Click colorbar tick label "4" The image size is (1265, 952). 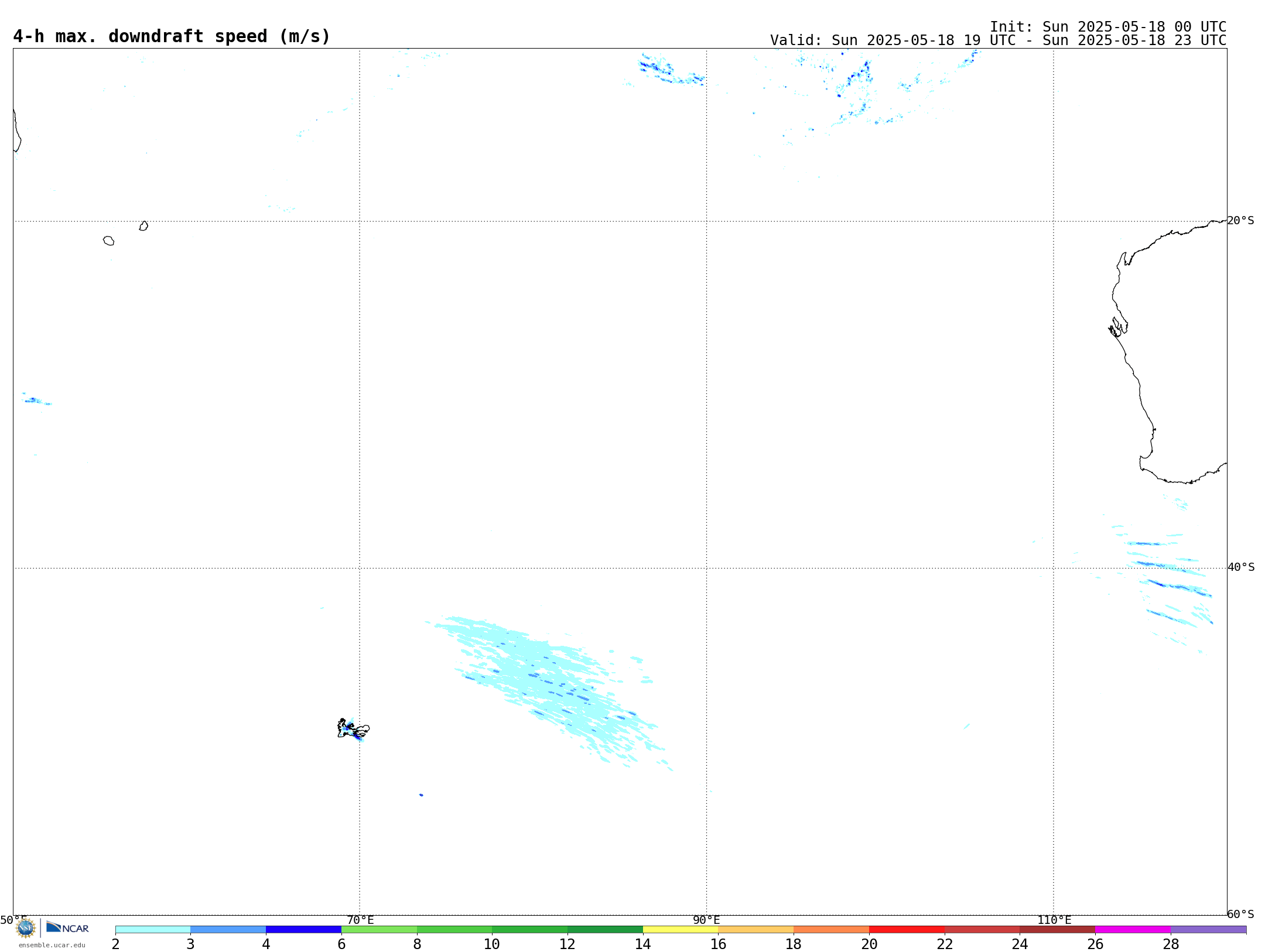click(266, 944)
